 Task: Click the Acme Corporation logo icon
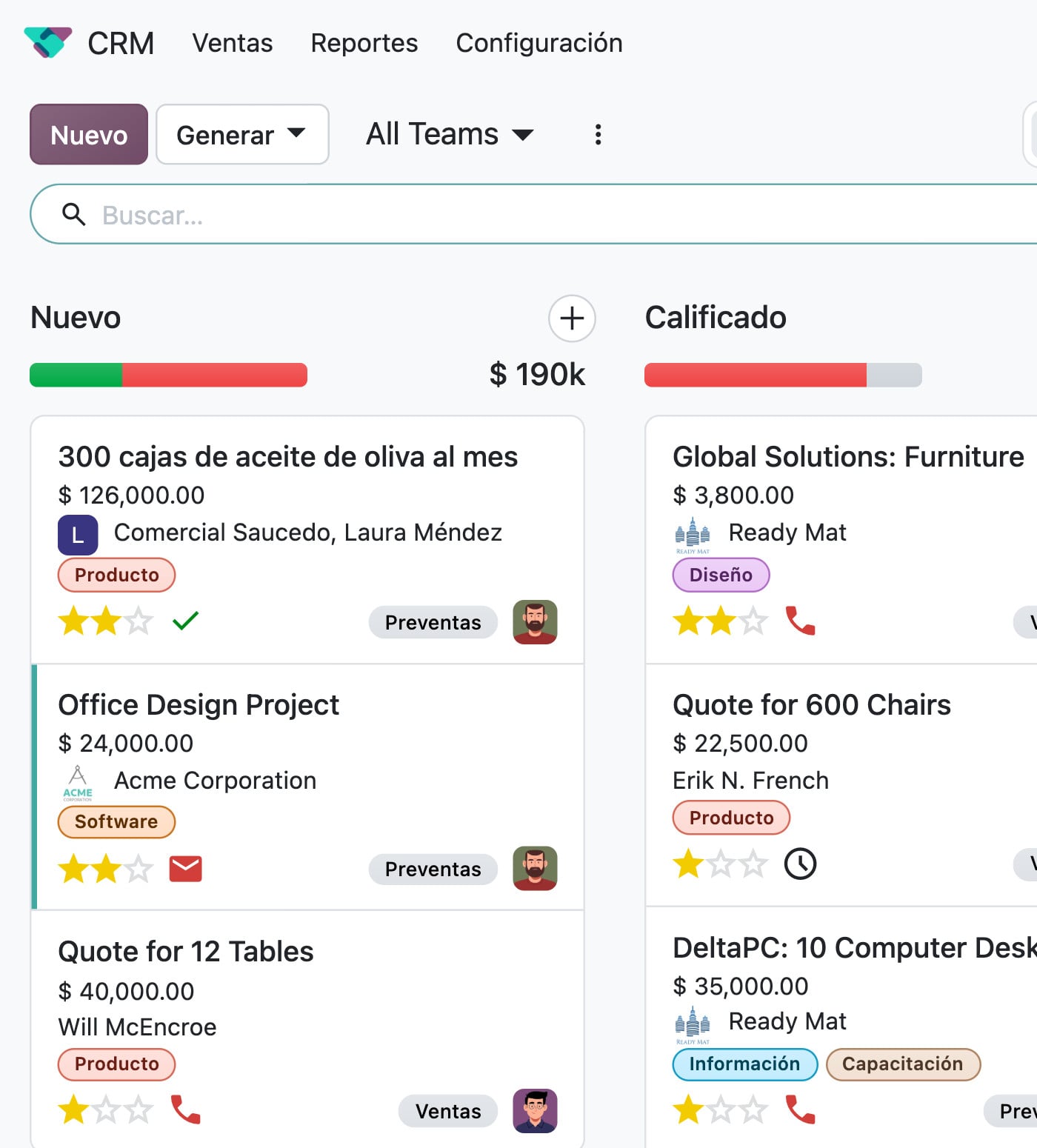coord(78,784)
